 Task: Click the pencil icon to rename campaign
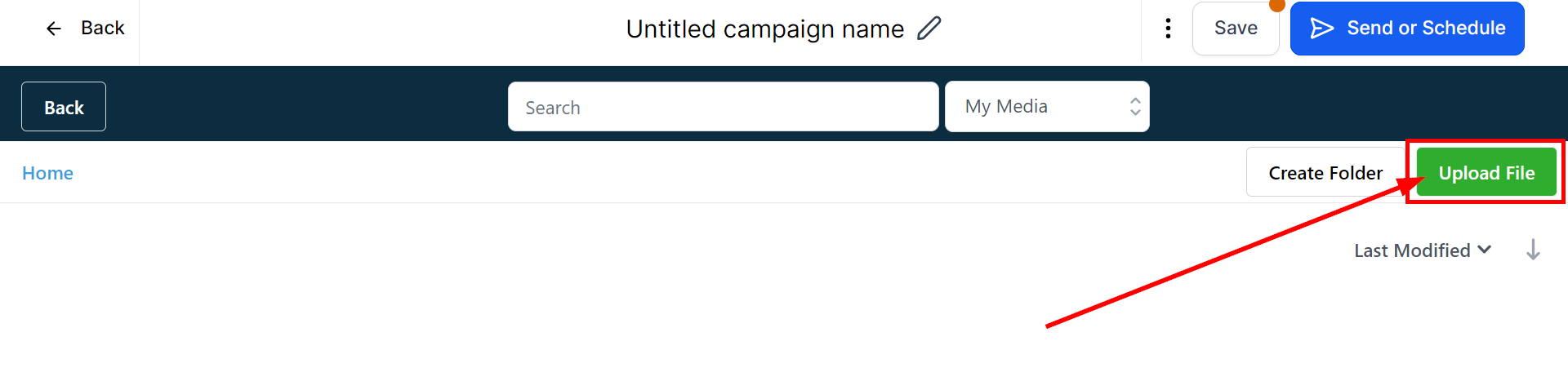point(929,29)
